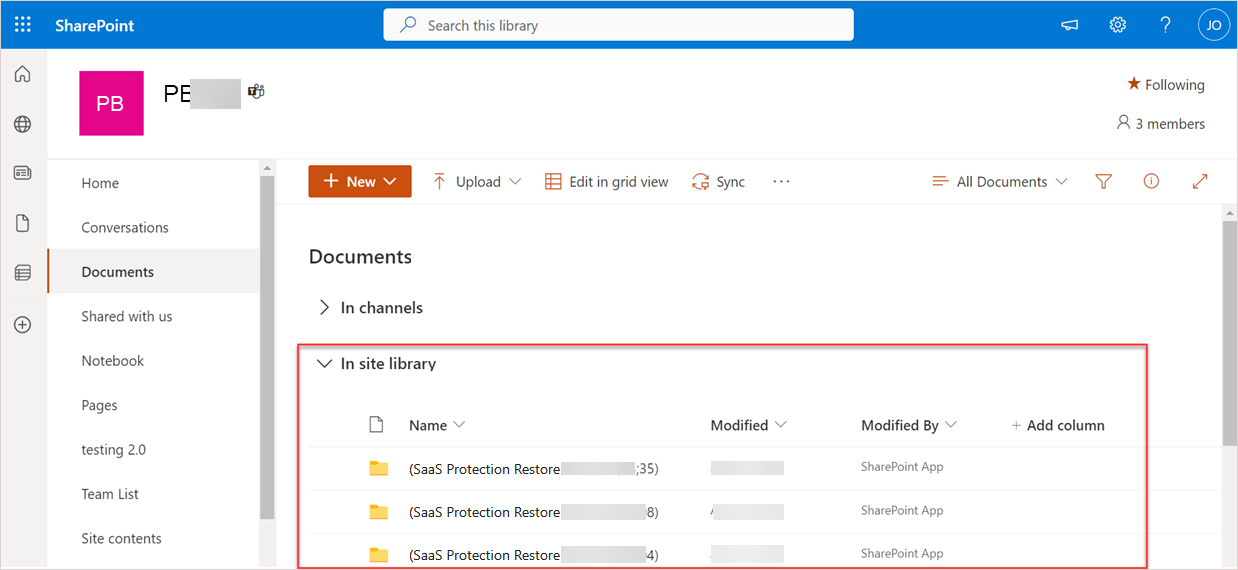Open My sites globe icon
Viewport: 1238px width, 570px height.
tap(22, 124)
